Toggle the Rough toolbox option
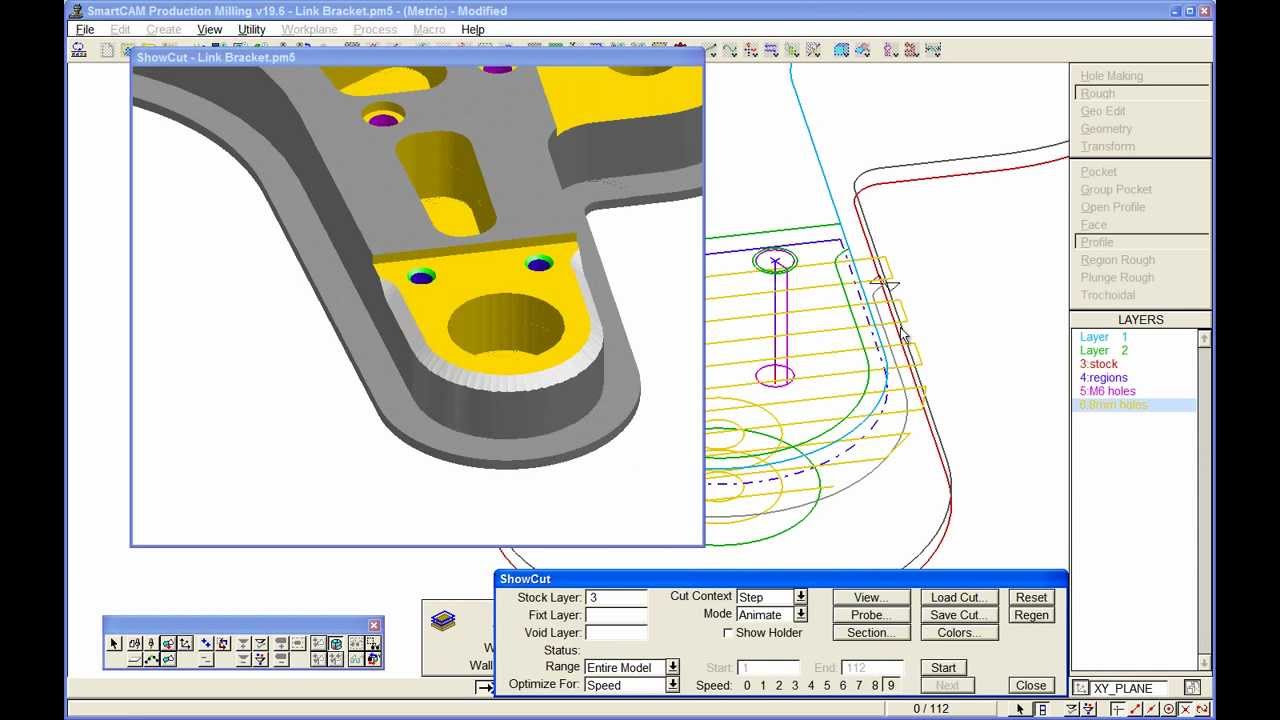 1097,93
